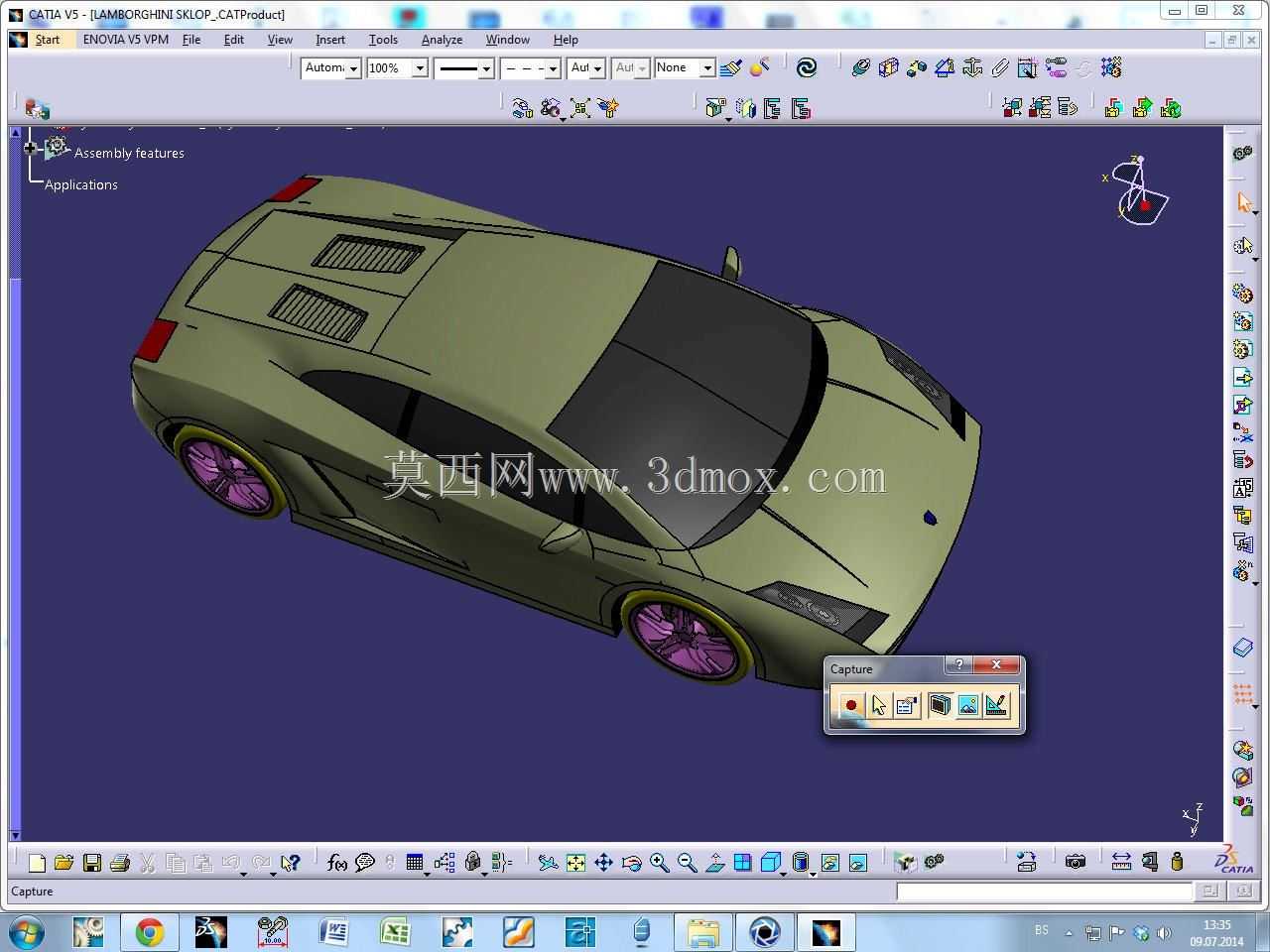Open the Design Table tool

(415, 863)
